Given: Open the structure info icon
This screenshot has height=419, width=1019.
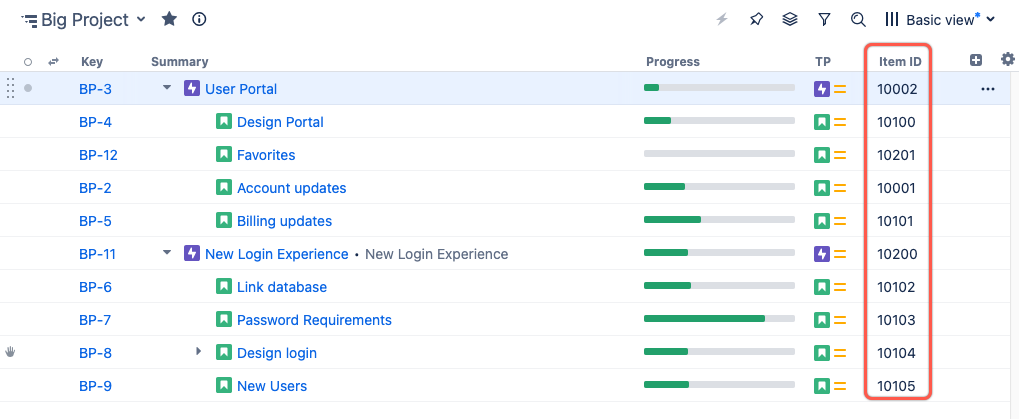Looking at the screenshot, I should (x=199, y=19).
